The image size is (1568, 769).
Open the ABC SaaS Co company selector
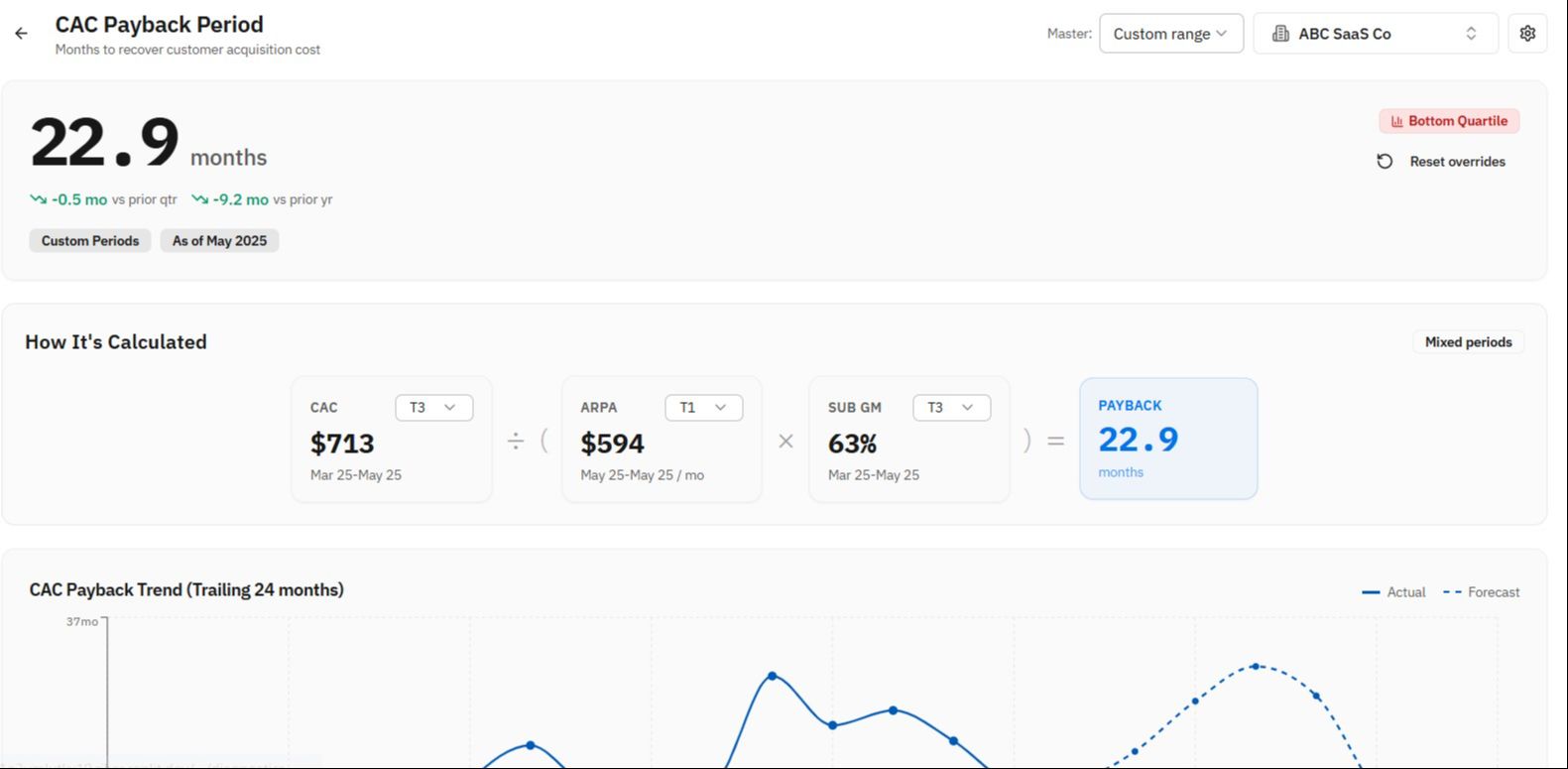1375,34
